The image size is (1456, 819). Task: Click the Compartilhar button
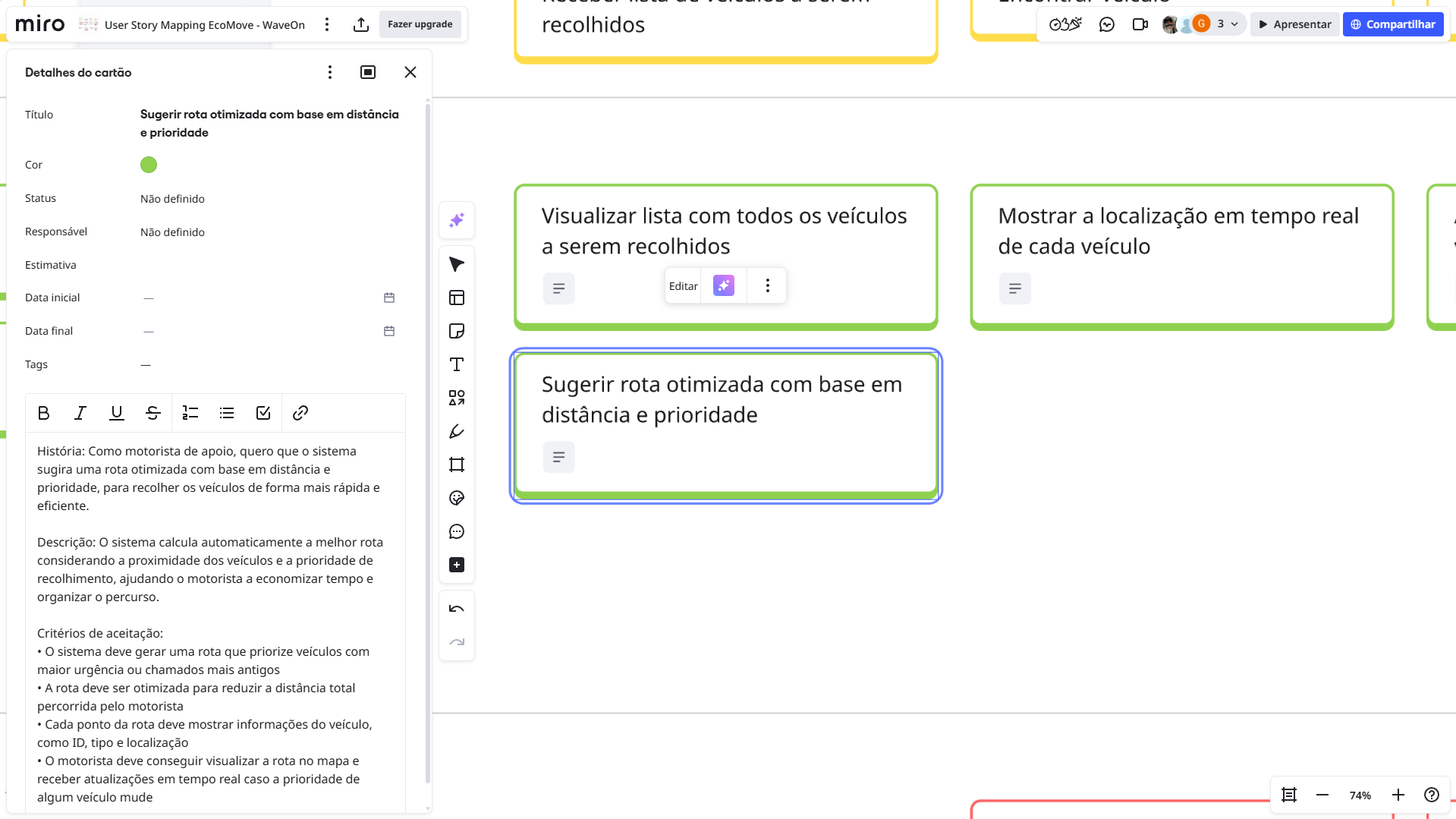tap(1392, 24)
